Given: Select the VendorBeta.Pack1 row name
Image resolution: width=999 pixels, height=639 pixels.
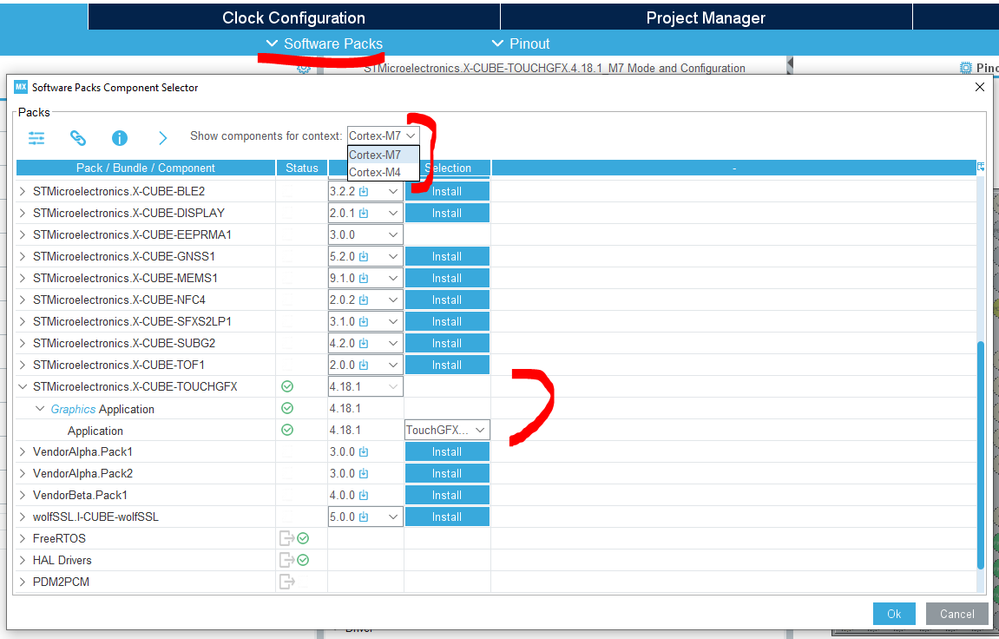Looking at the screenshot, I should point(80,495).
